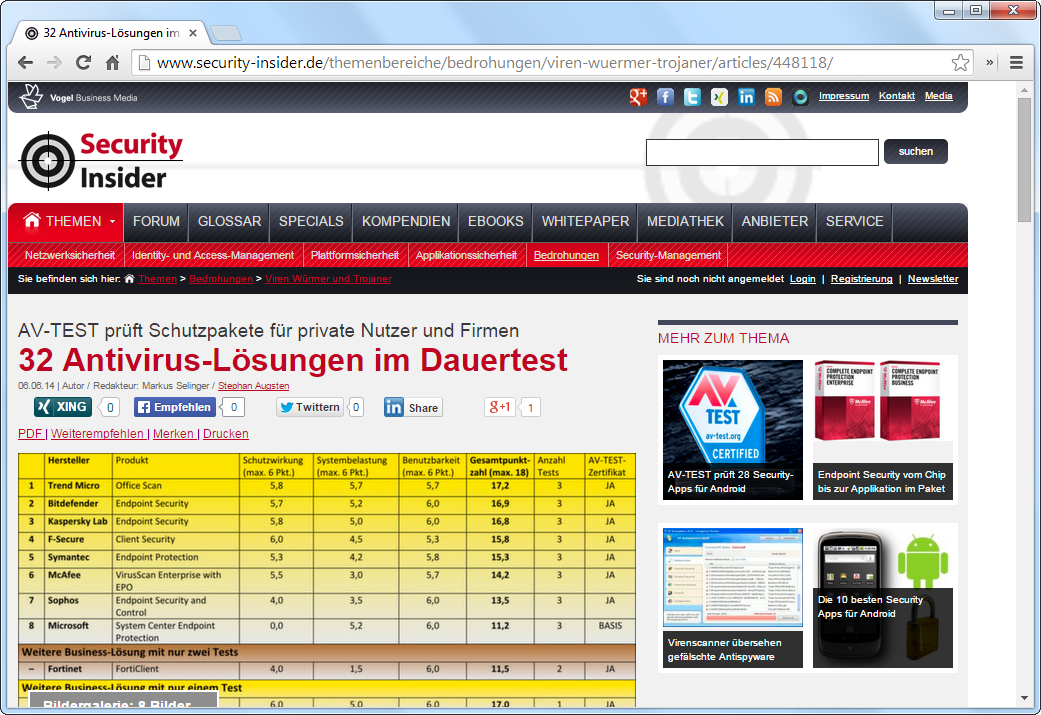Expand the THEMEN dropdown arrow
The width and height of the screenshot is (1041, 715).
[x=113, y=222]
